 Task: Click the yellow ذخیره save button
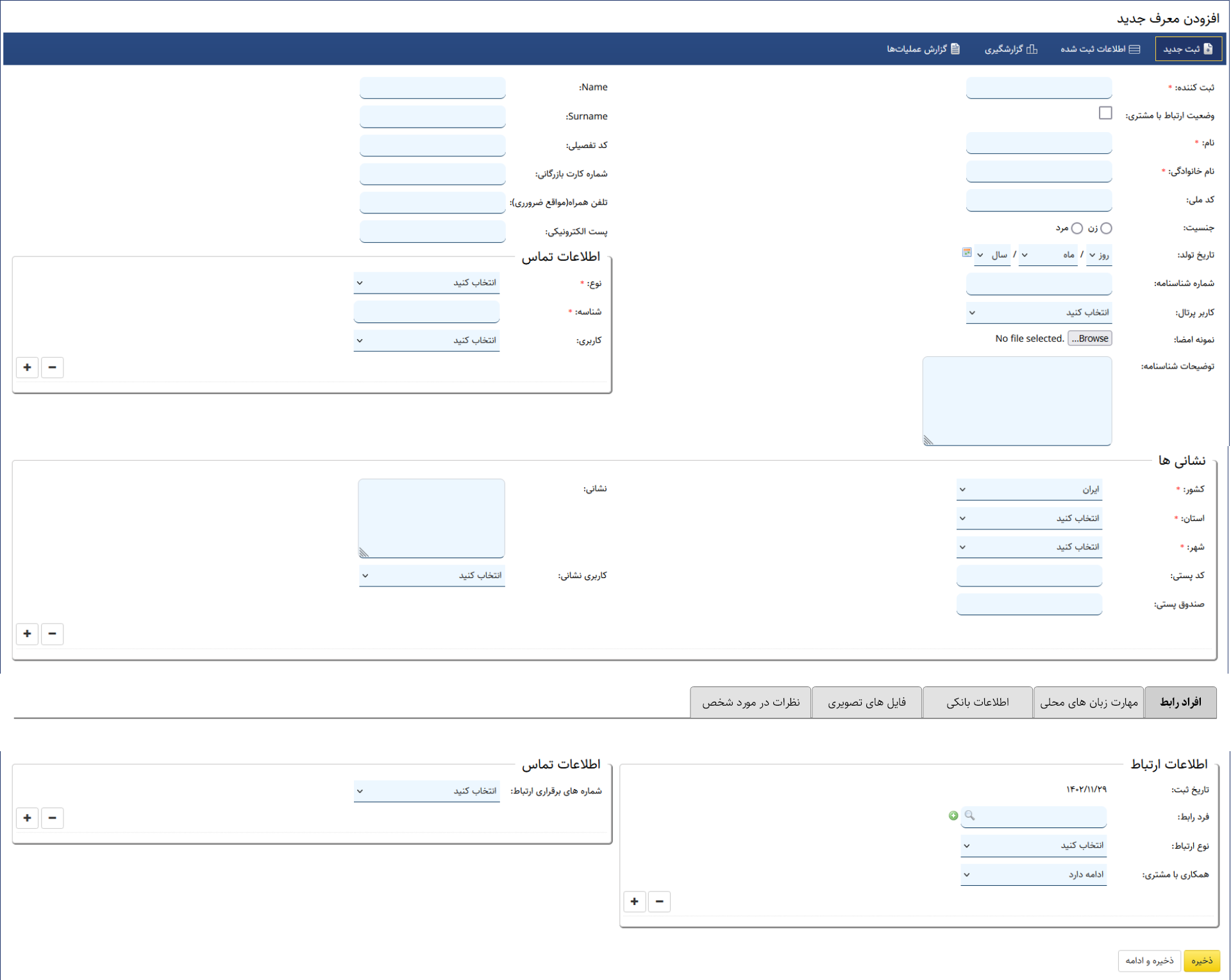pyautogui.click(x=1202, y=960)
